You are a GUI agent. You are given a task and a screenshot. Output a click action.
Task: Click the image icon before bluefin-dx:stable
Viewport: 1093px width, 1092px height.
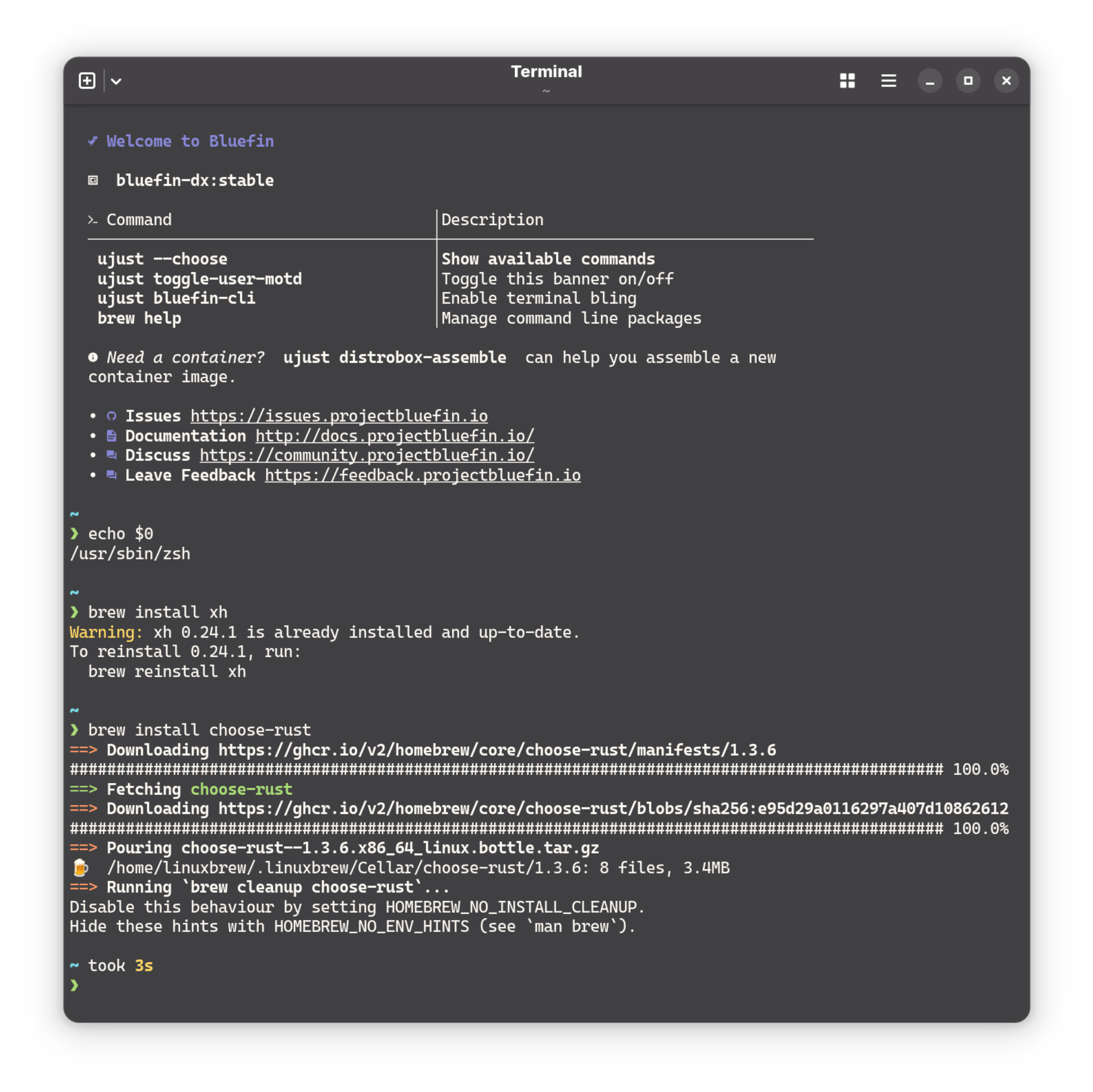[x=93, y=180]
